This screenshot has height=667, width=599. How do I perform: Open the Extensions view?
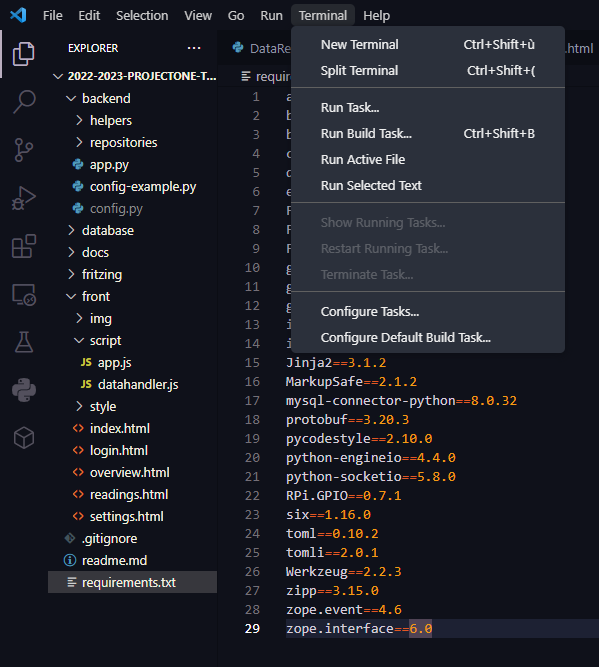pyautogui.click(x=24, y=246)
